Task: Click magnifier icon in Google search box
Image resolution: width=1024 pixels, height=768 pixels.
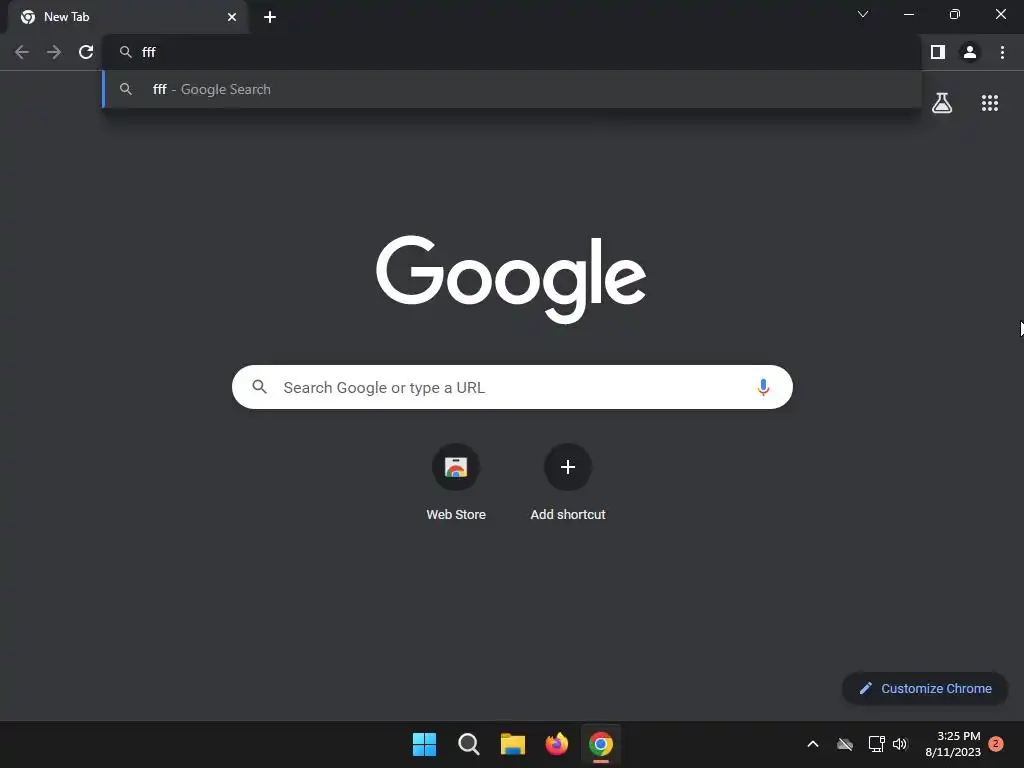Action: coord(259,387)
